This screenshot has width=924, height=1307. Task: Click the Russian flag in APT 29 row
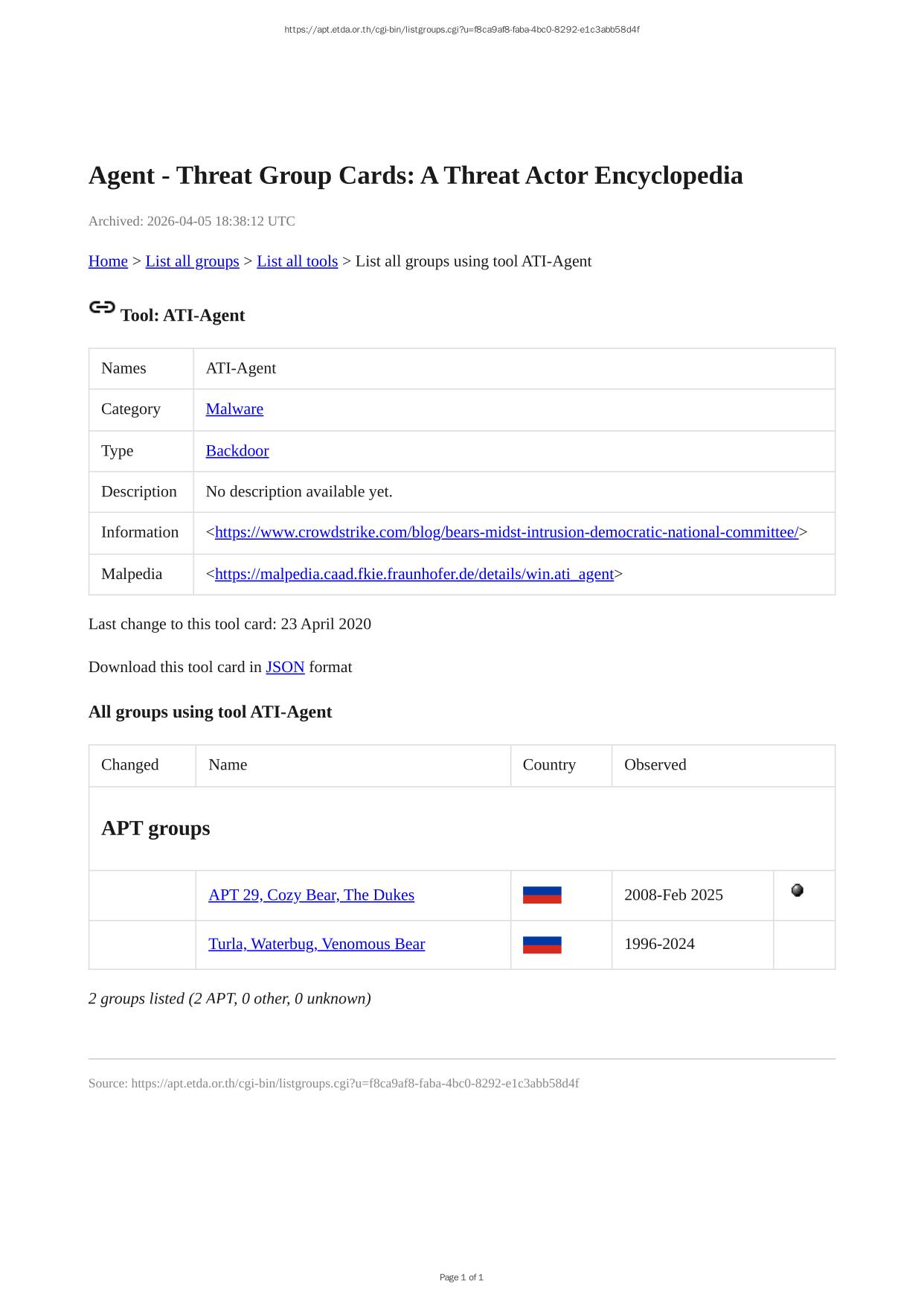click(x=542, y=895)
